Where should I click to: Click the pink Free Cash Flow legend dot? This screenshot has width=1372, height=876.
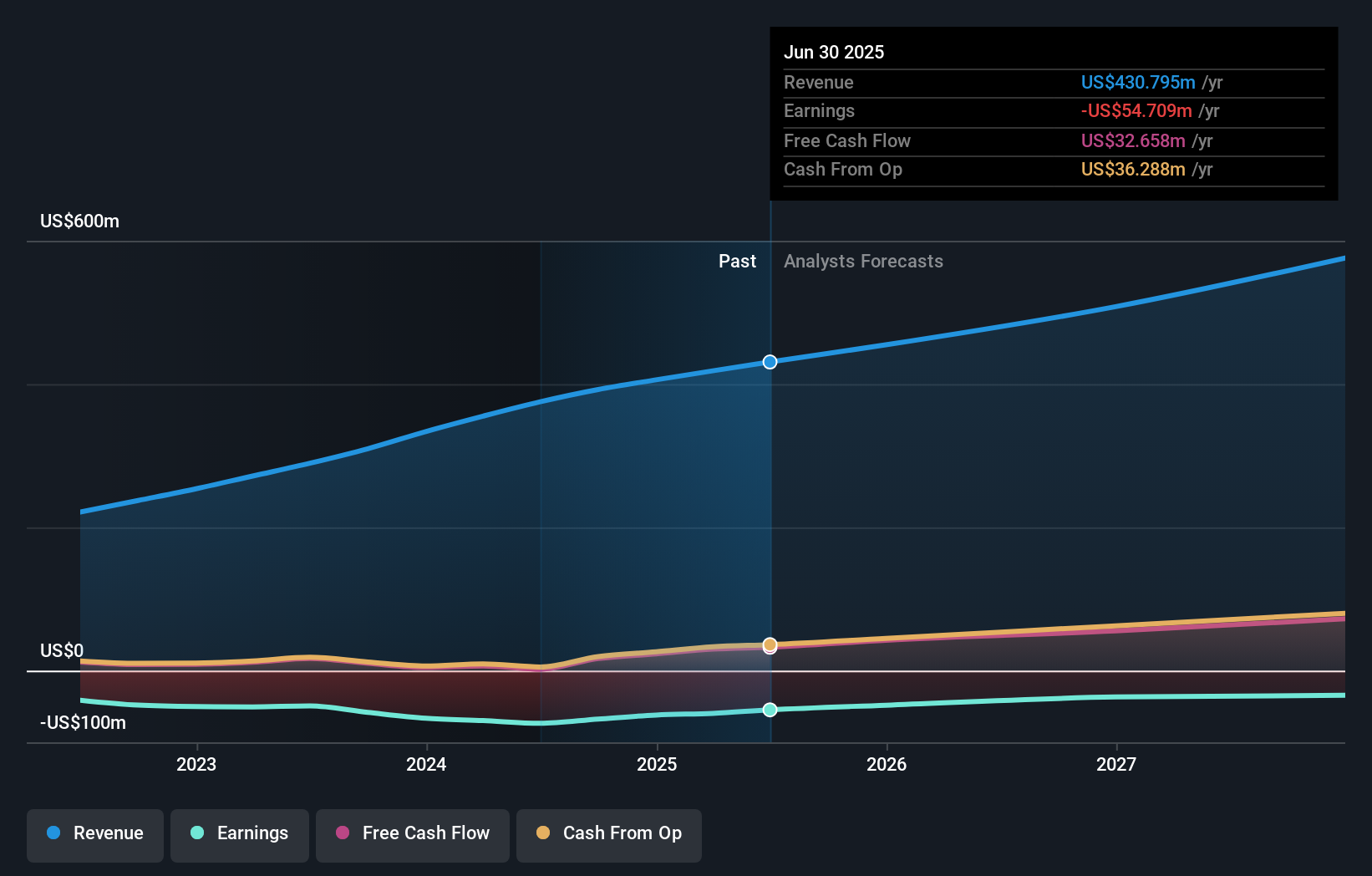tap(343, 833)
